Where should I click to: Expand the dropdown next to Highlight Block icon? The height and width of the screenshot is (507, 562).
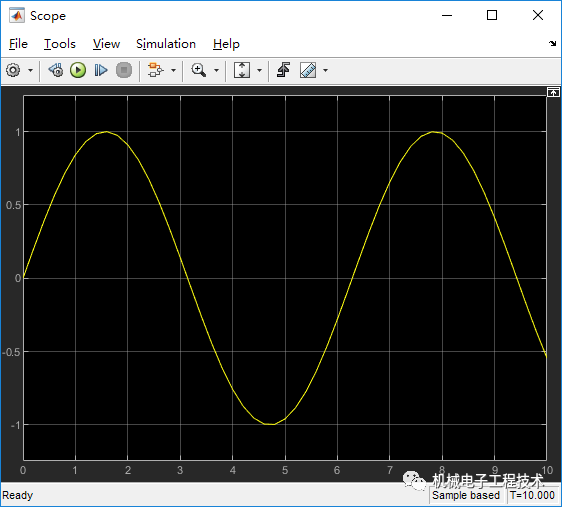[x=173, y=70]
